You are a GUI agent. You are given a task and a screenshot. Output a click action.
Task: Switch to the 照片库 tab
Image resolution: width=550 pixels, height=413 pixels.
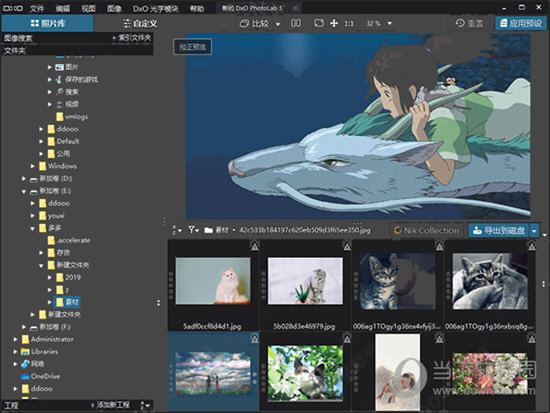[x=47, y=24]
